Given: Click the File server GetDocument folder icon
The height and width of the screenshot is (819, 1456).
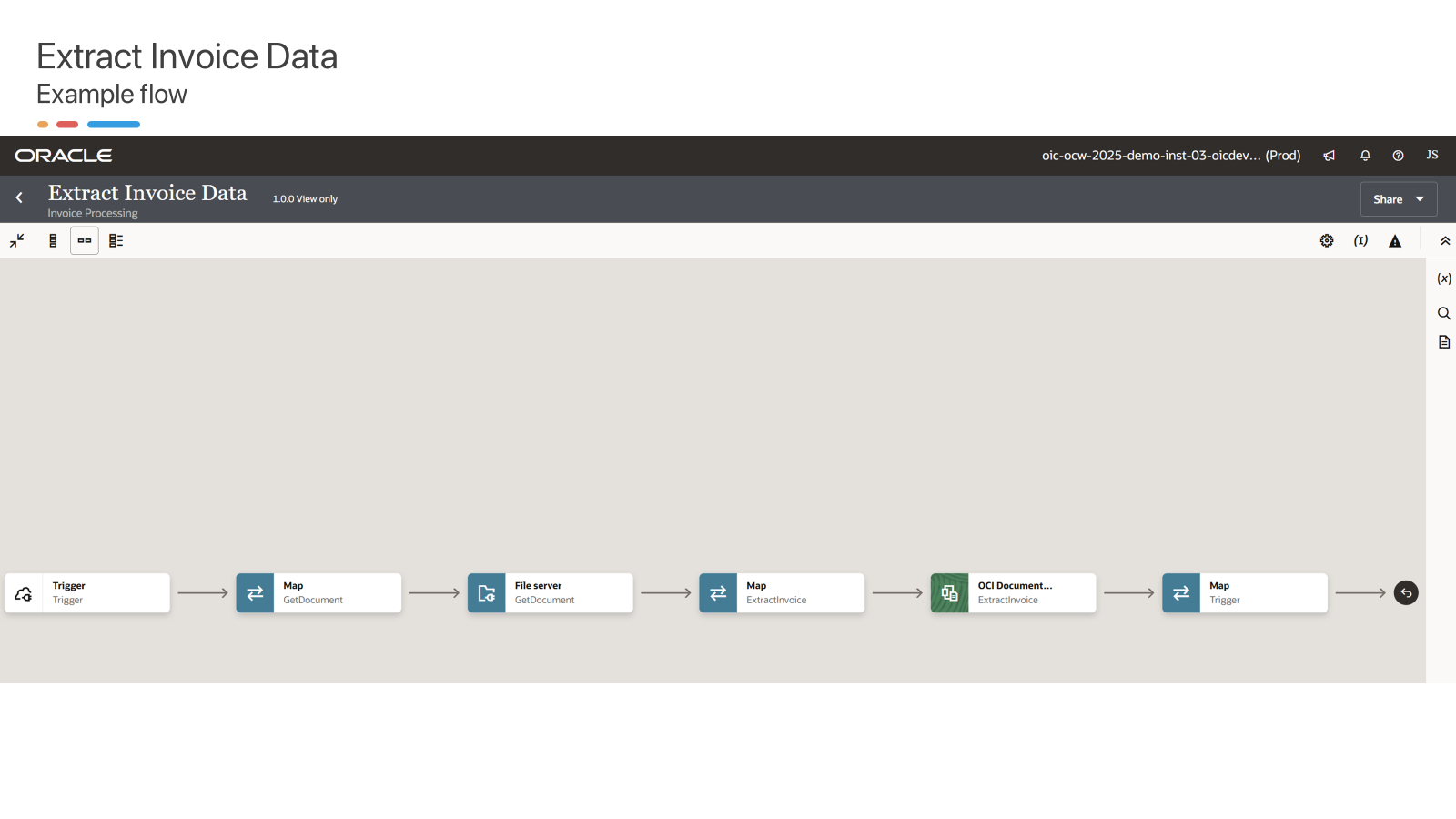Looking at the screenshot, I should tap(486, 592).
